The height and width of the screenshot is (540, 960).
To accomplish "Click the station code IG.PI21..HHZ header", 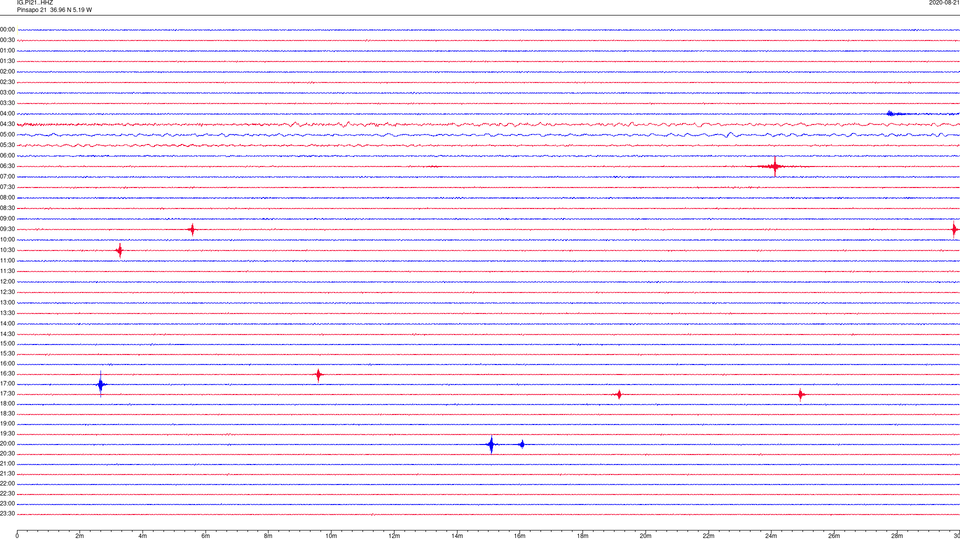I will [35, 2].
